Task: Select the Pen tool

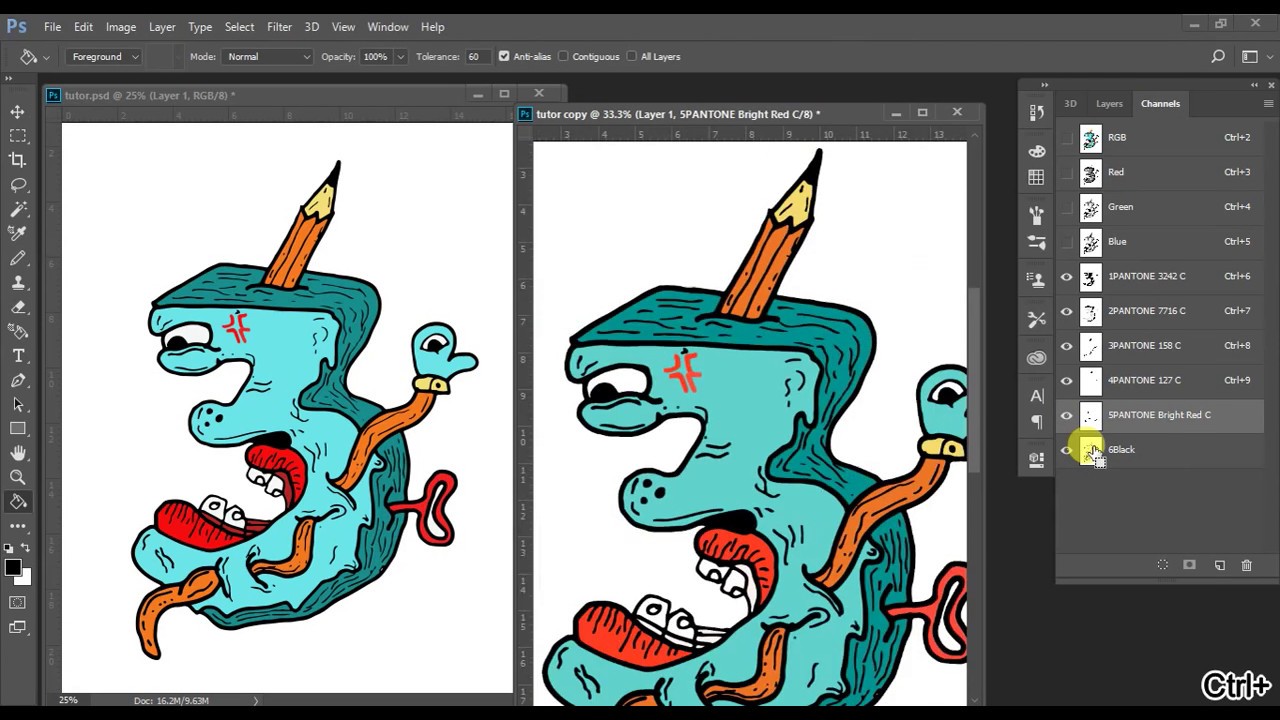Action: pyautogui.click(x=18, y=380)
